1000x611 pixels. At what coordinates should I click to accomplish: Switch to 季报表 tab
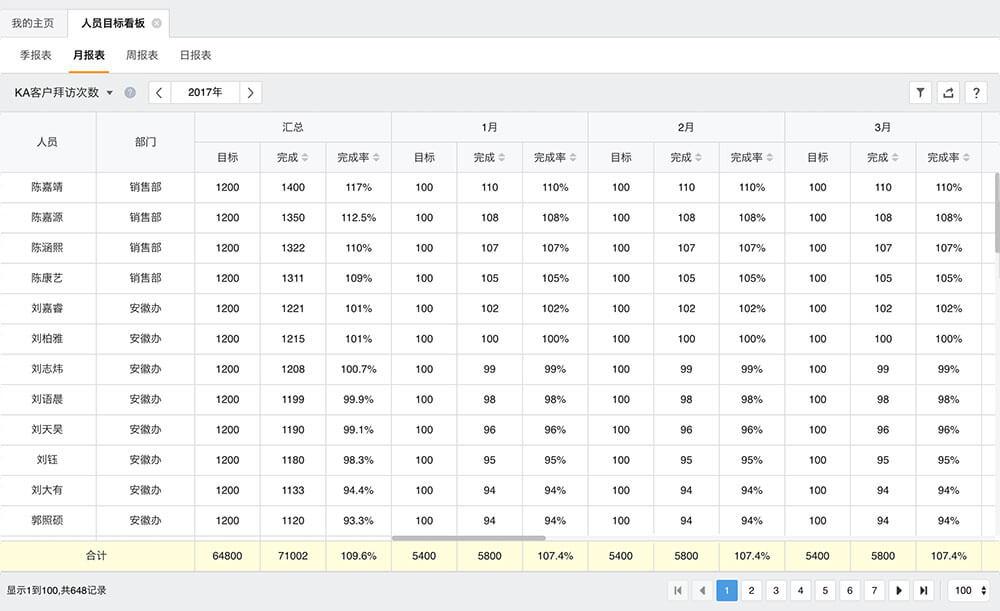pos(36,55)
